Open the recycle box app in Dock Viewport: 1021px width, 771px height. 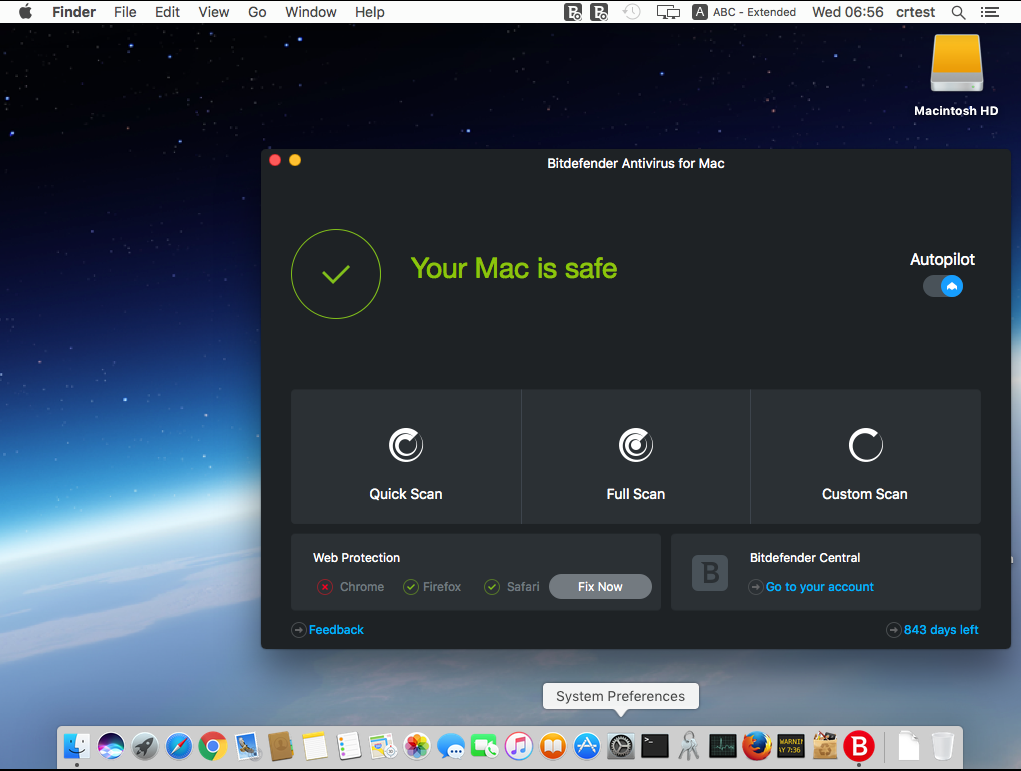click(825, 746)
